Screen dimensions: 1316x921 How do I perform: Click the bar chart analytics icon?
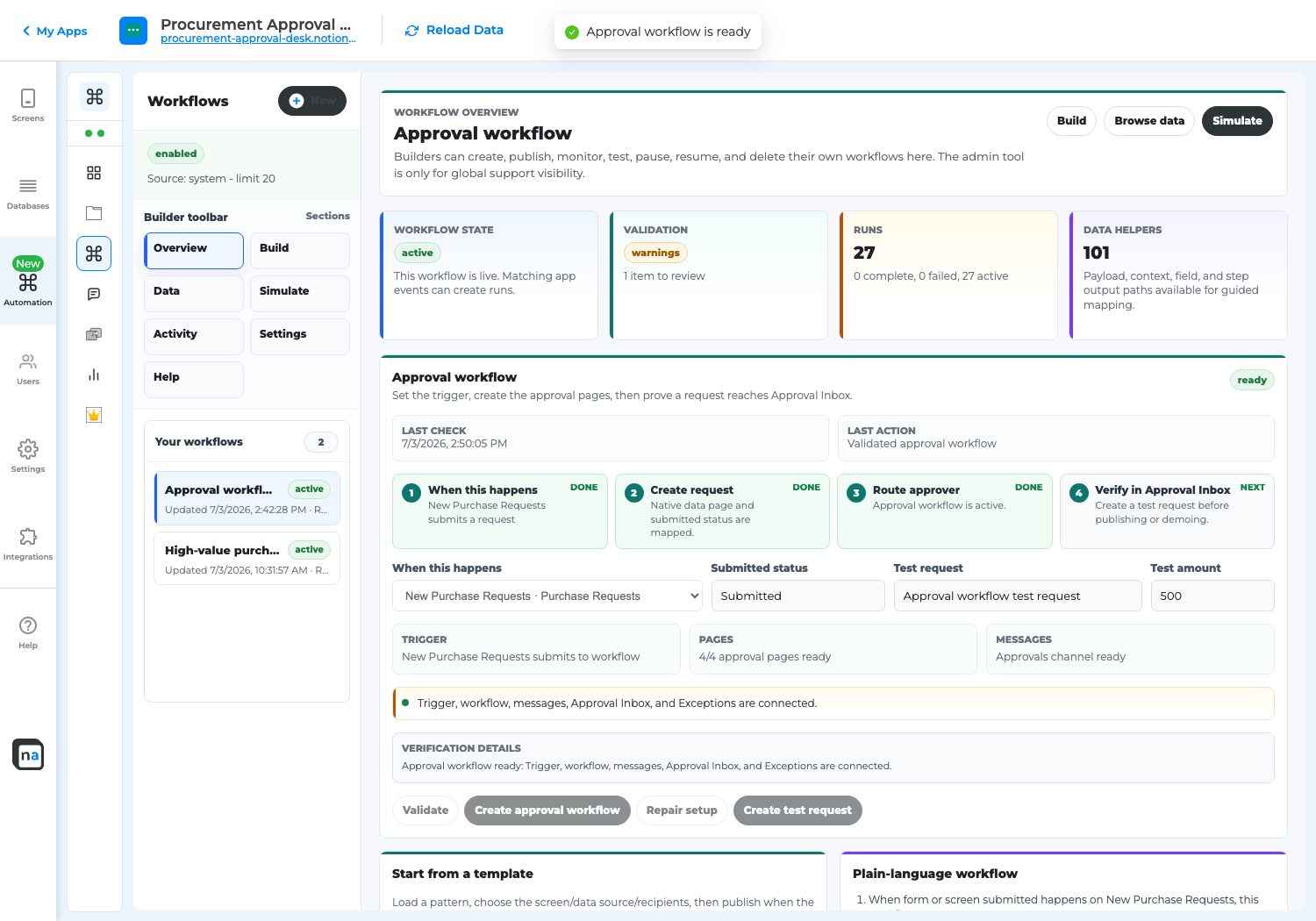click(x=94, y=375)
